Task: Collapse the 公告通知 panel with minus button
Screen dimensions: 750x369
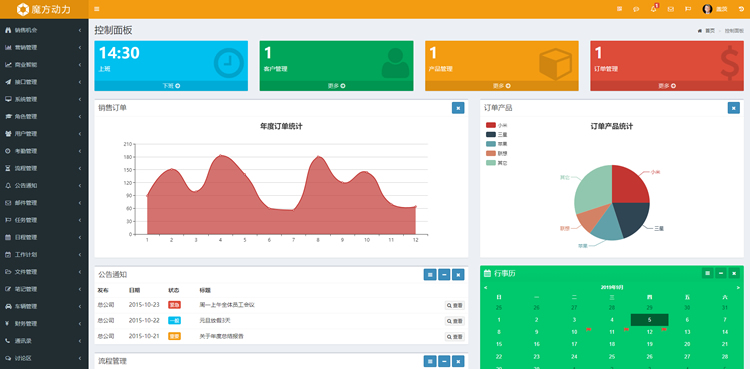Action: [x=444, y=274]
